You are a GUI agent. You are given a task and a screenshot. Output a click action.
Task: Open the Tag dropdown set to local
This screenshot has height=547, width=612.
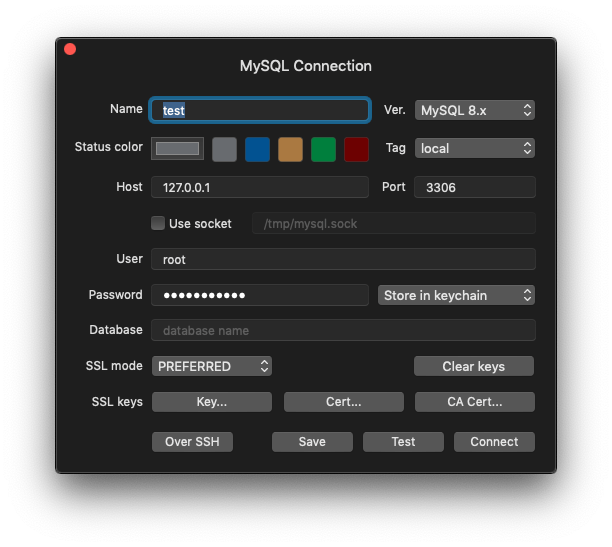point(475,148)
